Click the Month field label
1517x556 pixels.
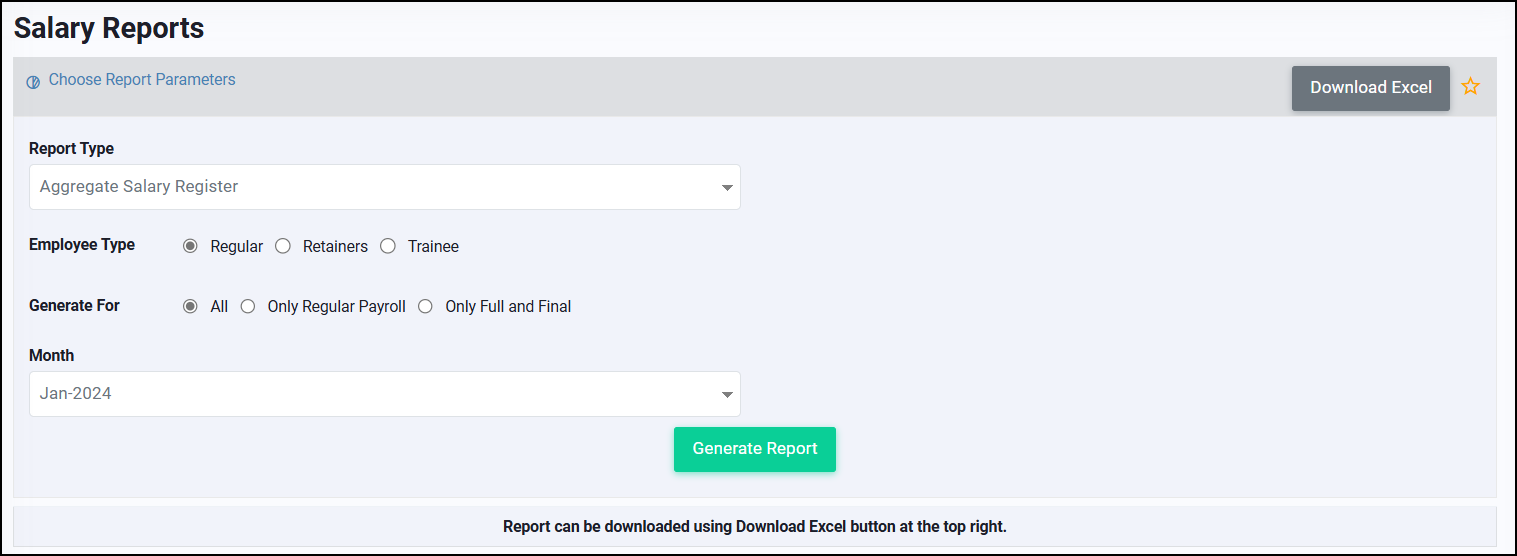pyautogui.click(x=52, y=356)
